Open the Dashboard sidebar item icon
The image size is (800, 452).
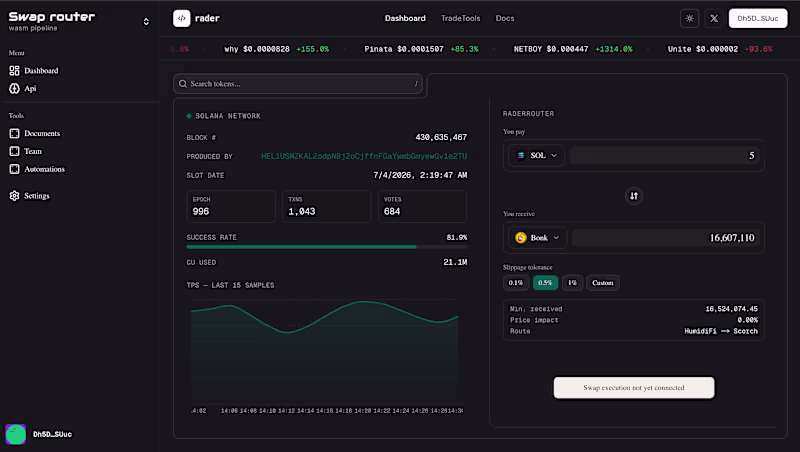[x=14, y=70]
